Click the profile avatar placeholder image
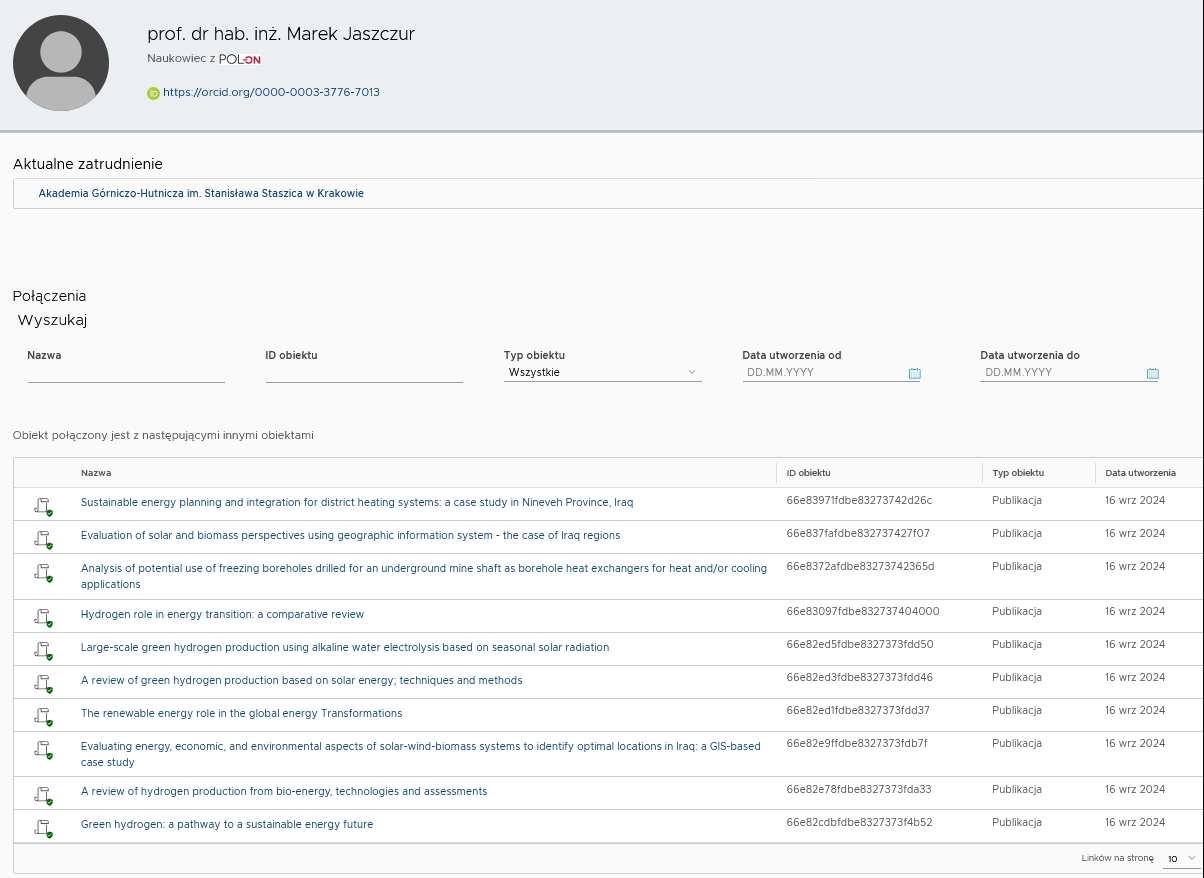This screenshot has width=1204, height=878. pyautogui.click(x=61, y=63)
